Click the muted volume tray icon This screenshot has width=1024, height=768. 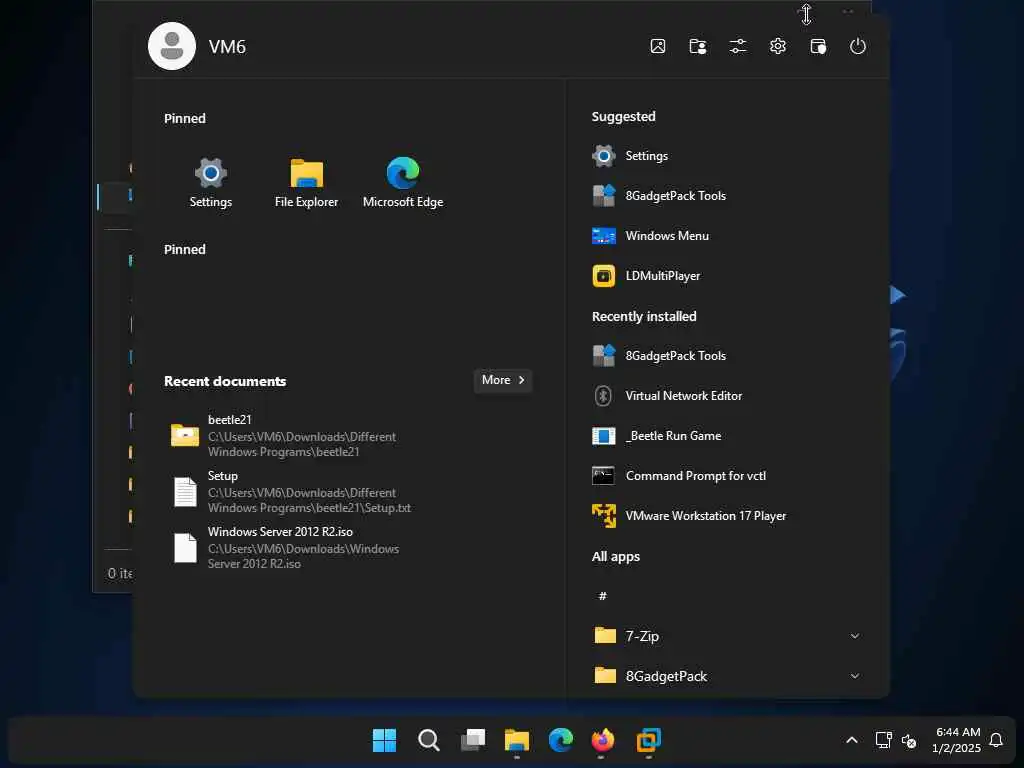[x=908, y=740]
